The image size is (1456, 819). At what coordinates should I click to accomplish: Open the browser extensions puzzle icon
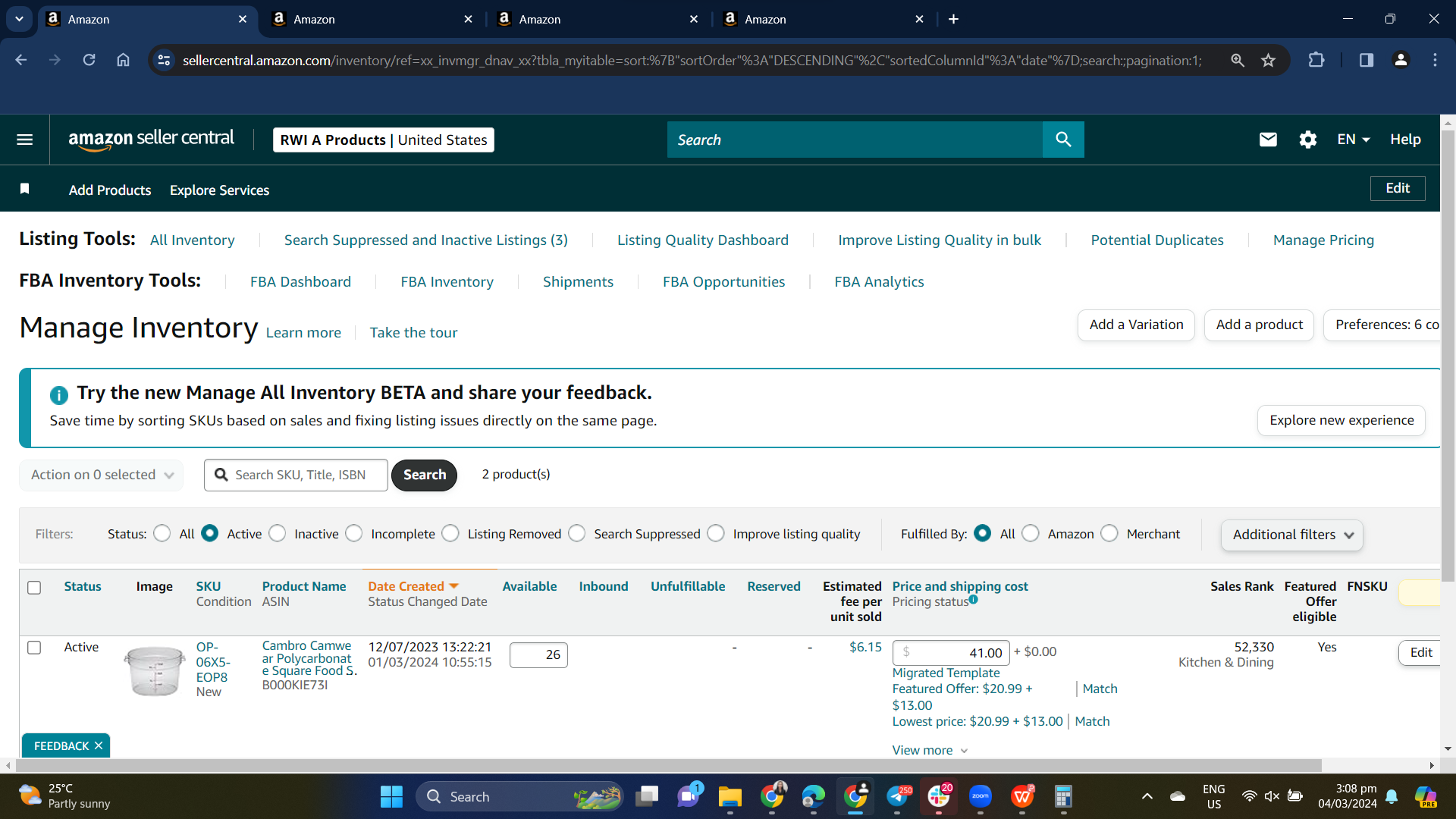(x=1316, y=60)
